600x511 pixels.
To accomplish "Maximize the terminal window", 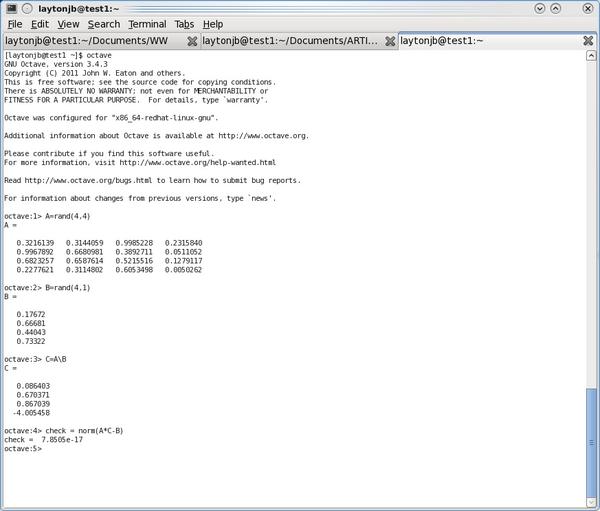I will coord(556,8).
